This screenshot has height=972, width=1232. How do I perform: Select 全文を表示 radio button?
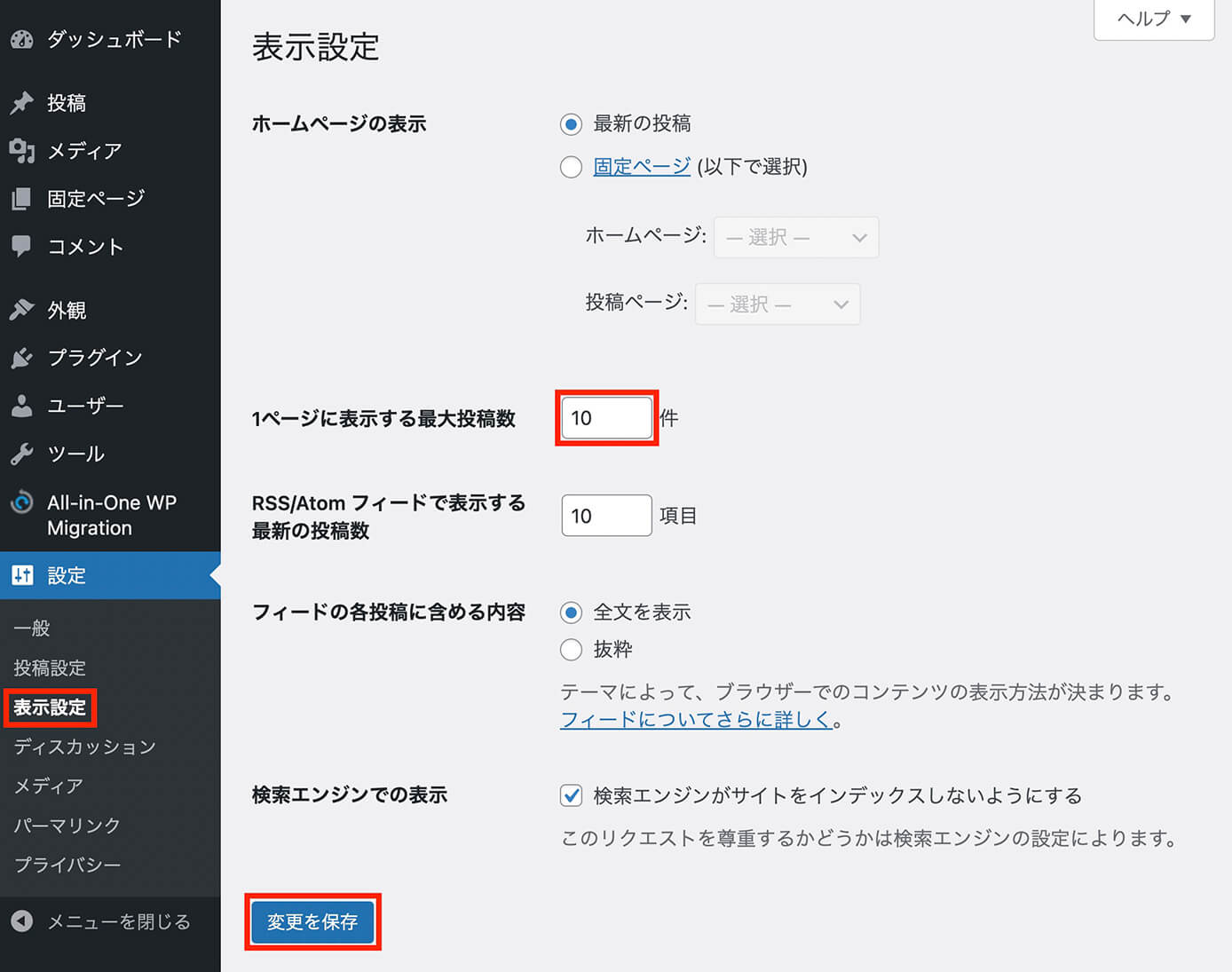[x=571, y=612]
